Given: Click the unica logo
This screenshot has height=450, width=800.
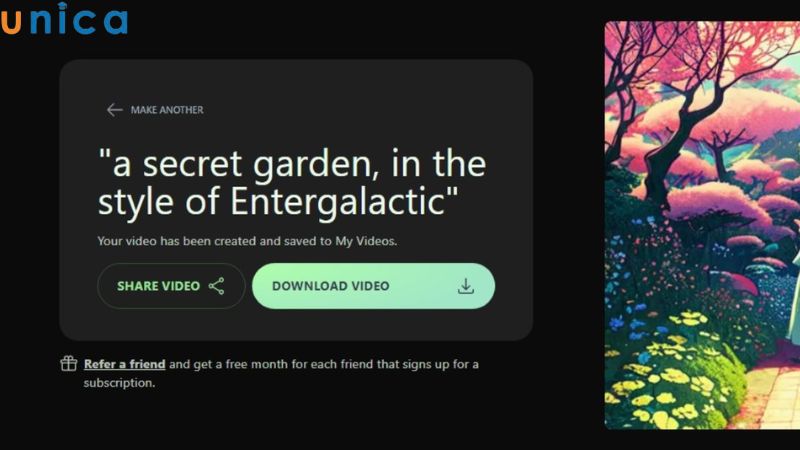Looking at the screenshot, I should coord(64,19).
